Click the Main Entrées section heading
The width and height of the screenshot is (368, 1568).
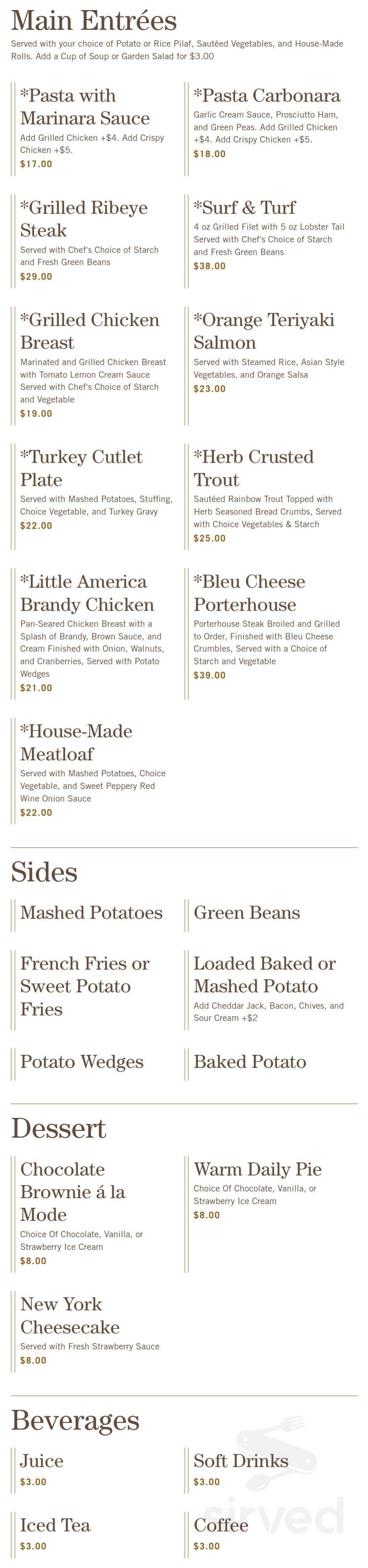94,21
